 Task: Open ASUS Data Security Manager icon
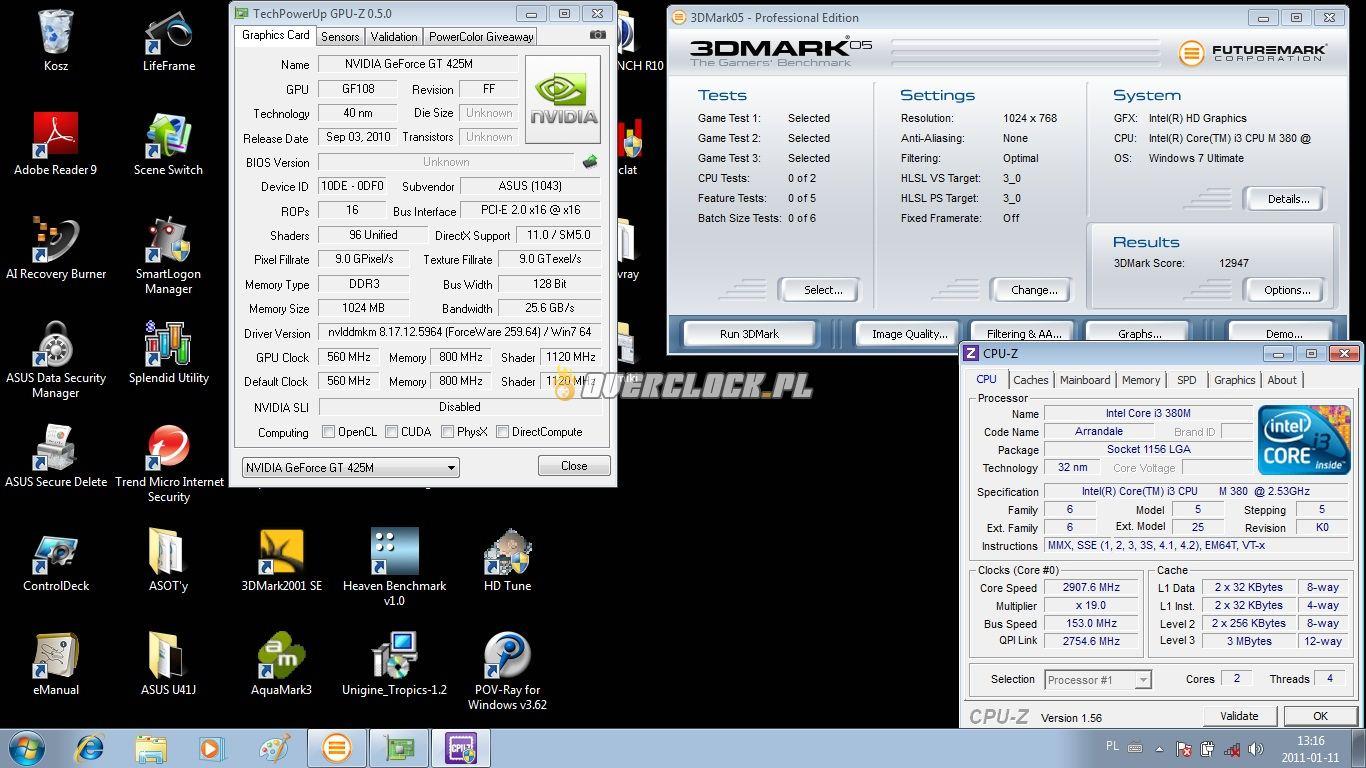(x=56, y=359)
